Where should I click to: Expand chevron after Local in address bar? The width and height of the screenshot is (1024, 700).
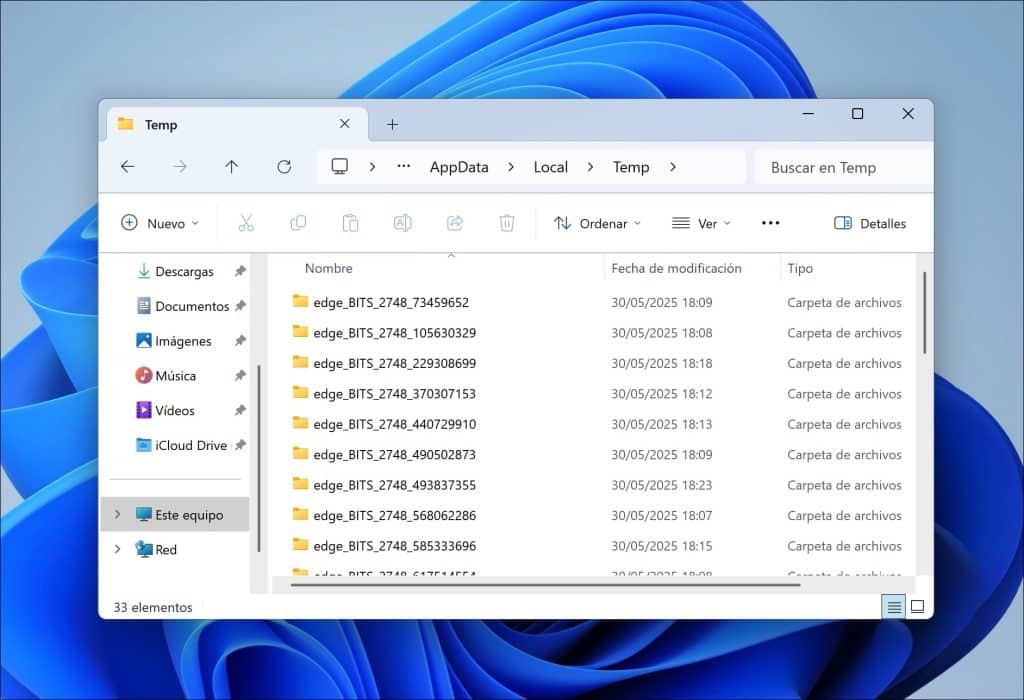pos(590,167)
